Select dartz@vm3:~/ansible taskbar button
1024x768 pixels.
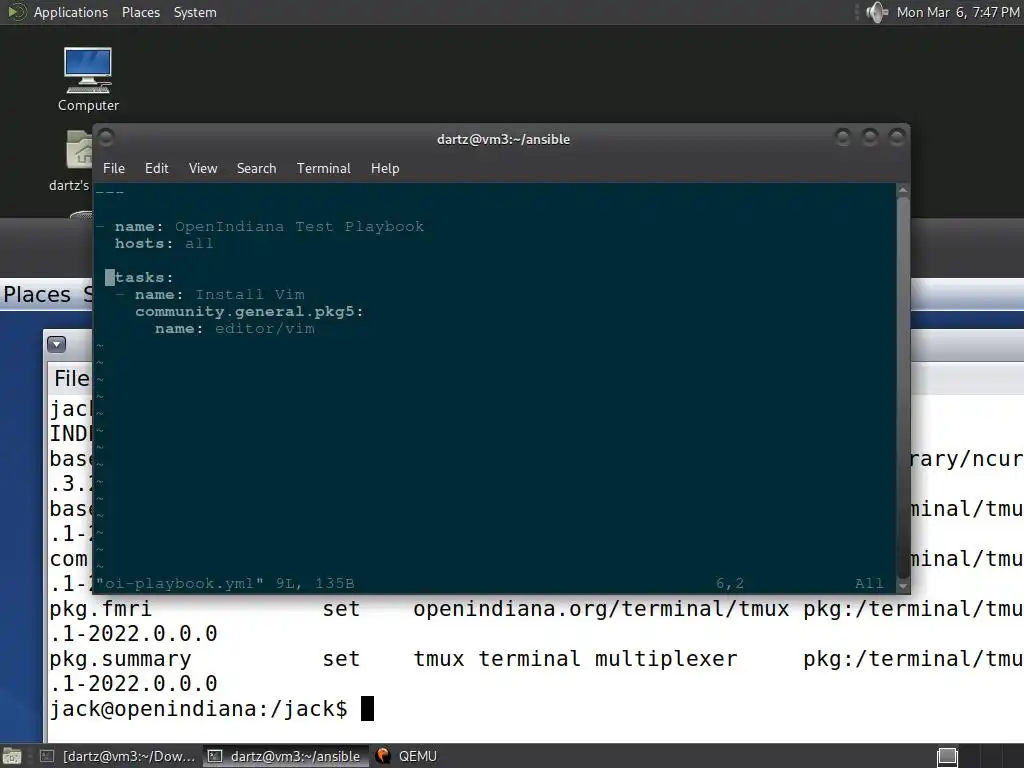coord(285,756)
